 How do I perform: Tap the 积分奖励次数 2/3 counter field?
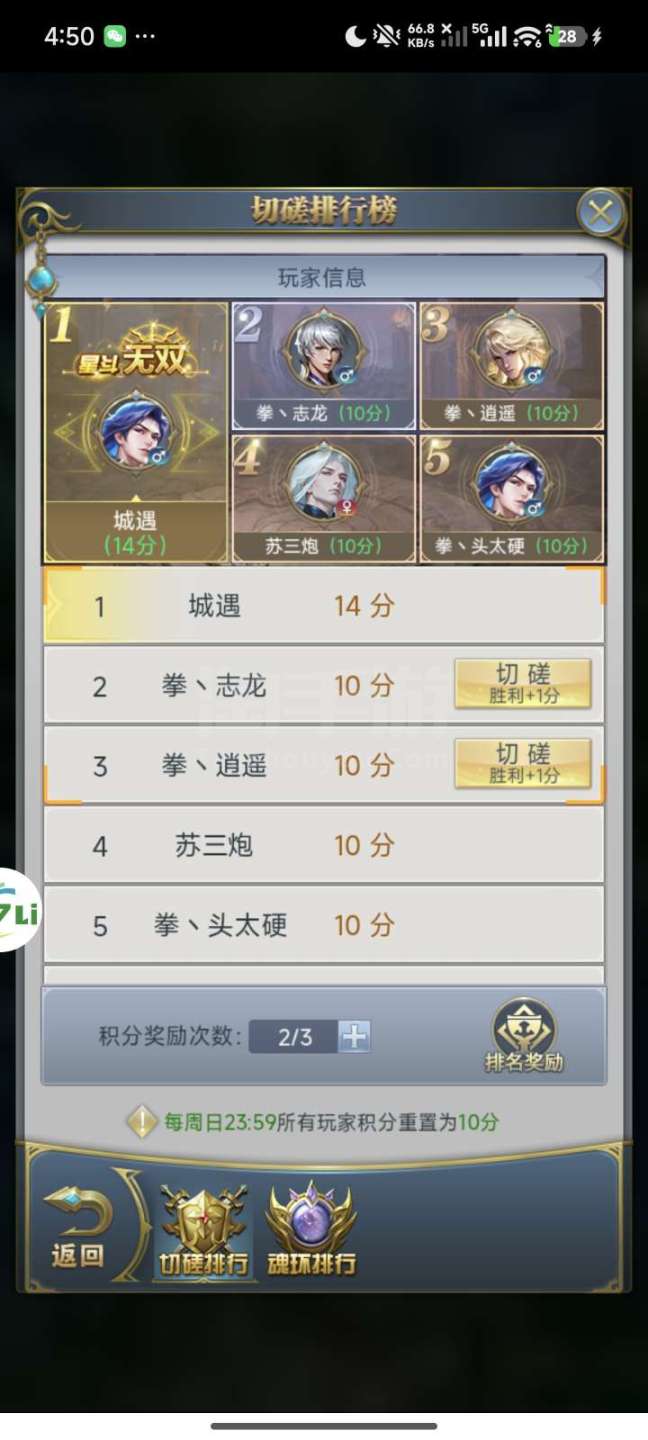click(x=294, y=1037)
